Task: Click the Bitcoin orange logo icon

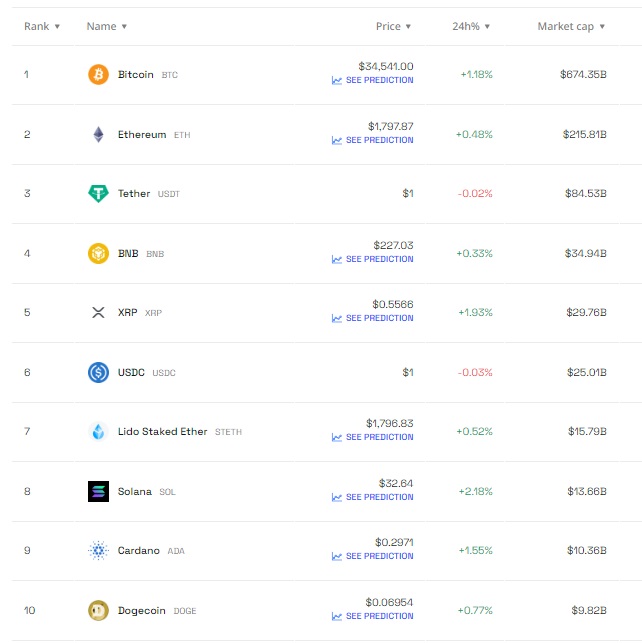Action: pos(98,75)
